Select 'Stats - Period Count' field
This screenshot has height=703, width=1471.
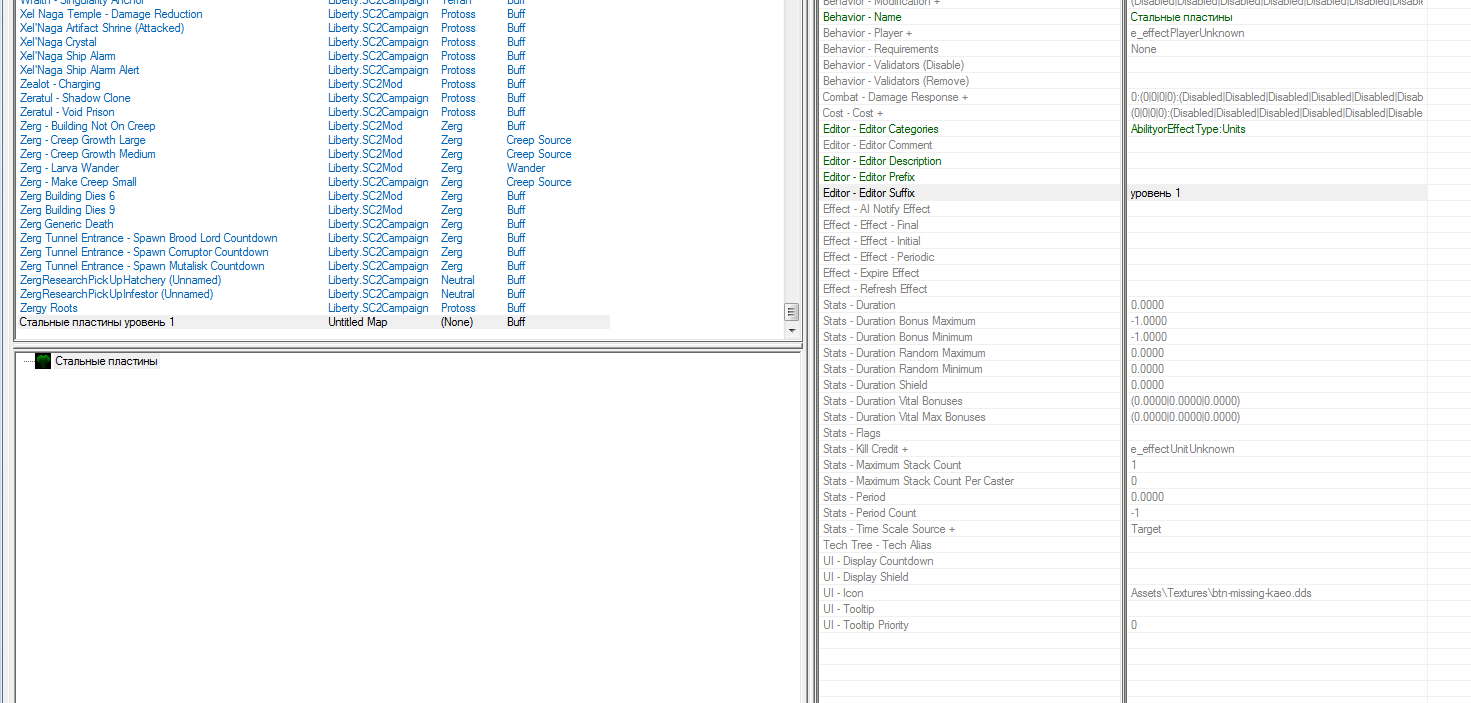[x=869, y=513]
